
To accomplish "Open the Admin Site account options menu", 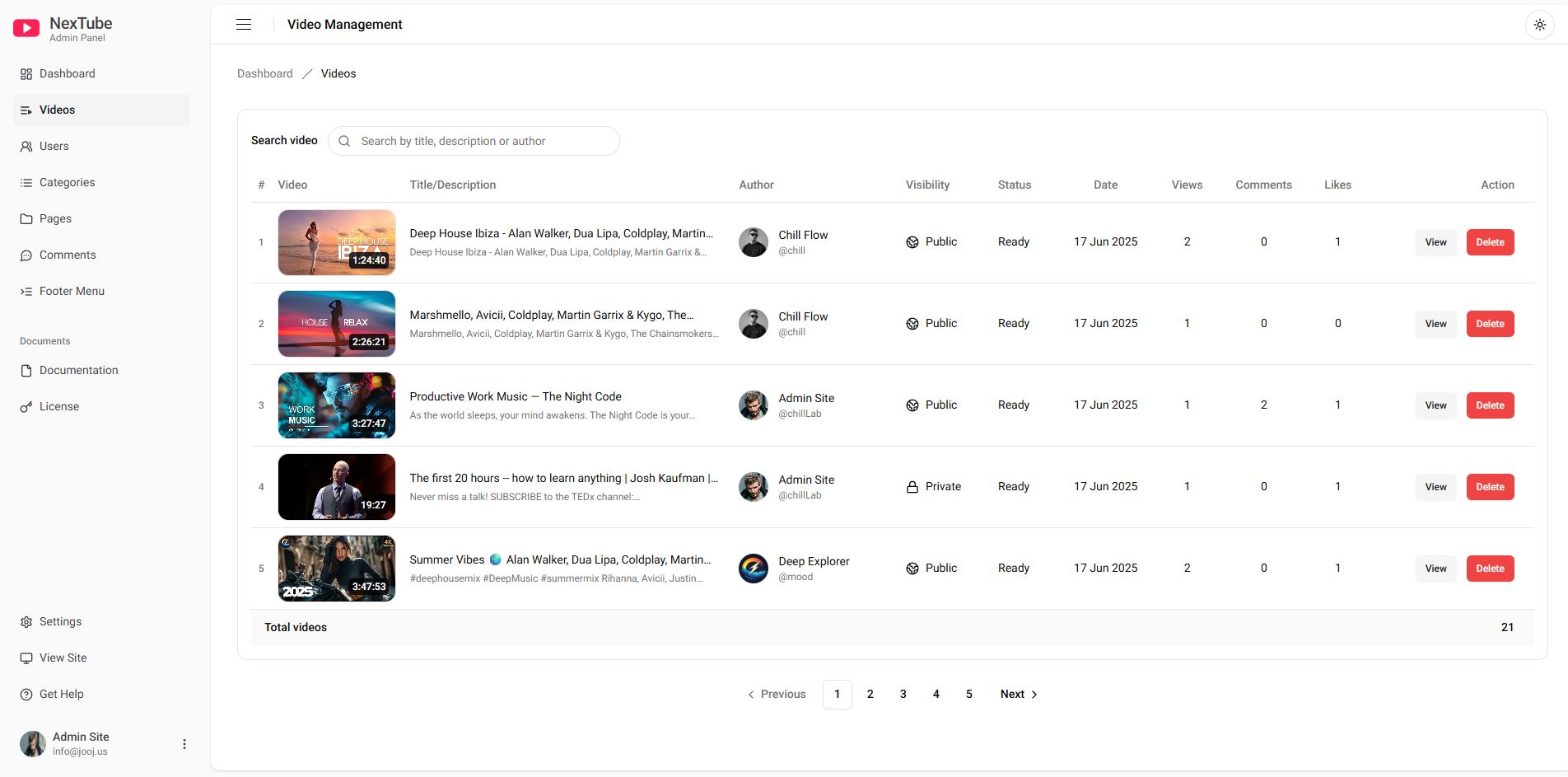I will pyautogui.click(x=184, y=744).
